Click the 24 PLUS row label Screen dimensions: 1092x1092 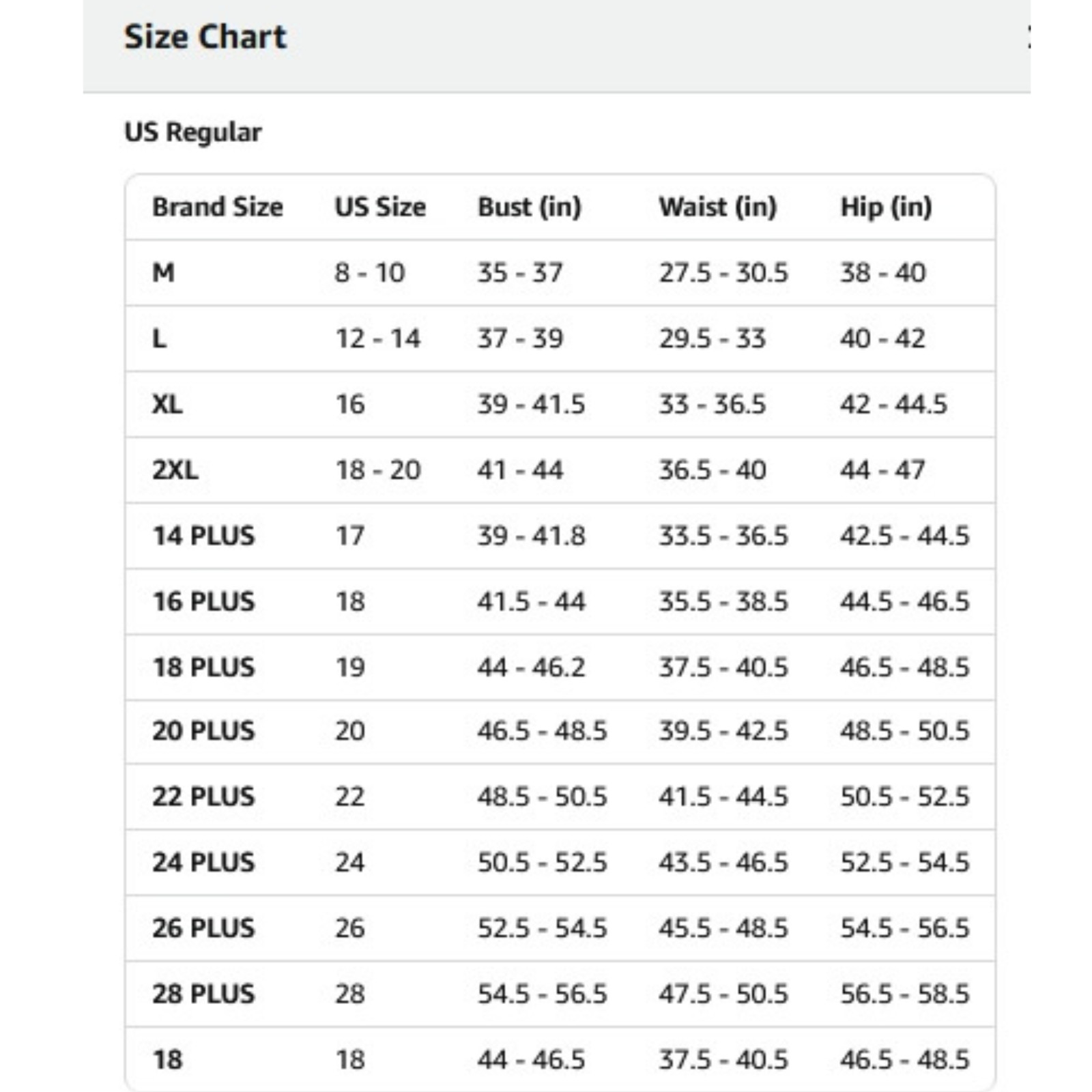point(203,862)
